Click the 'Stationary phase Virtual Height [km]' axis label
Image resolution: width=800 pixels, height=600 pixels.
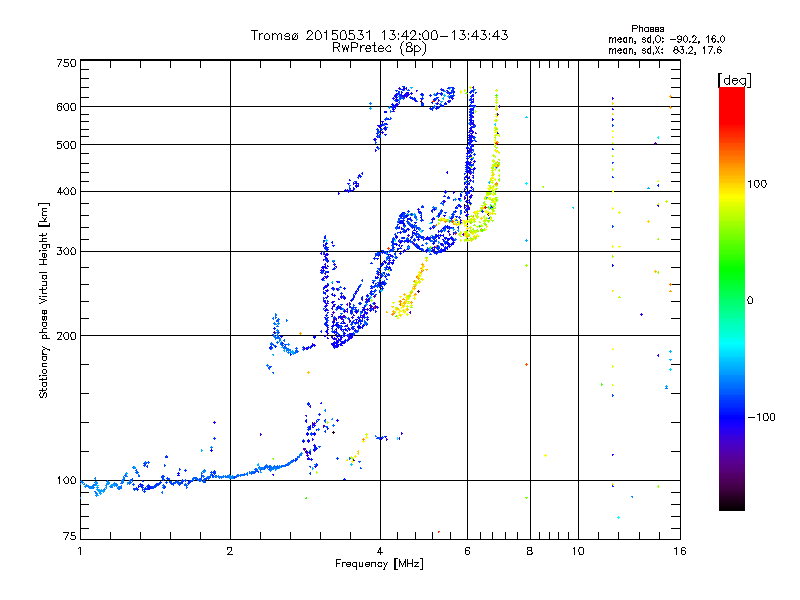[x=44, y=300]
